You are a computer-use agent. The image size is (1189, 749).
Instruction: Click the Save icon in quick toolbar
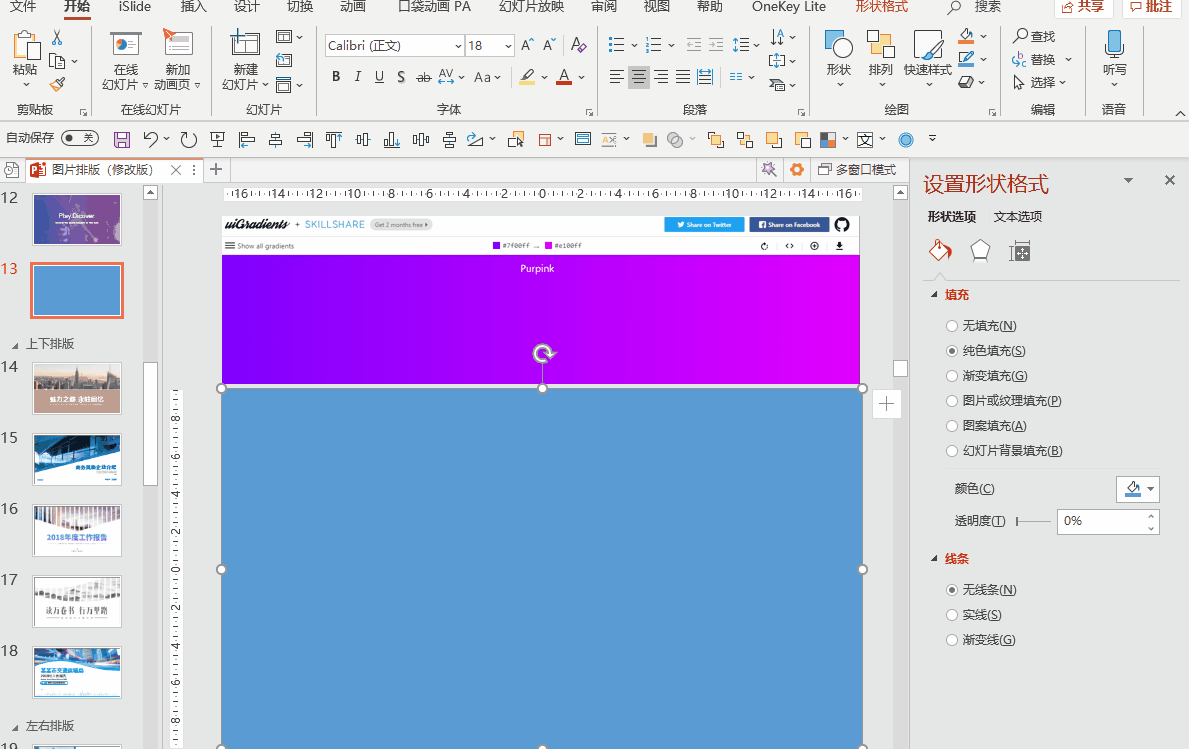coord(122,139)
